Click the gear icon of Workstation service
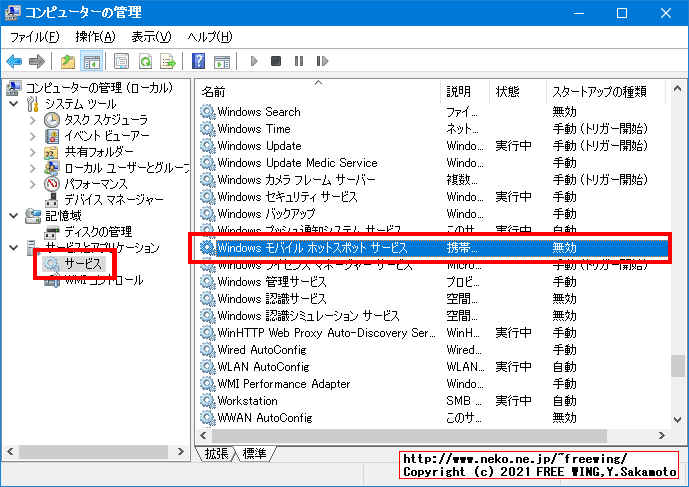This screenshot has height=487, width=689. 207,401
